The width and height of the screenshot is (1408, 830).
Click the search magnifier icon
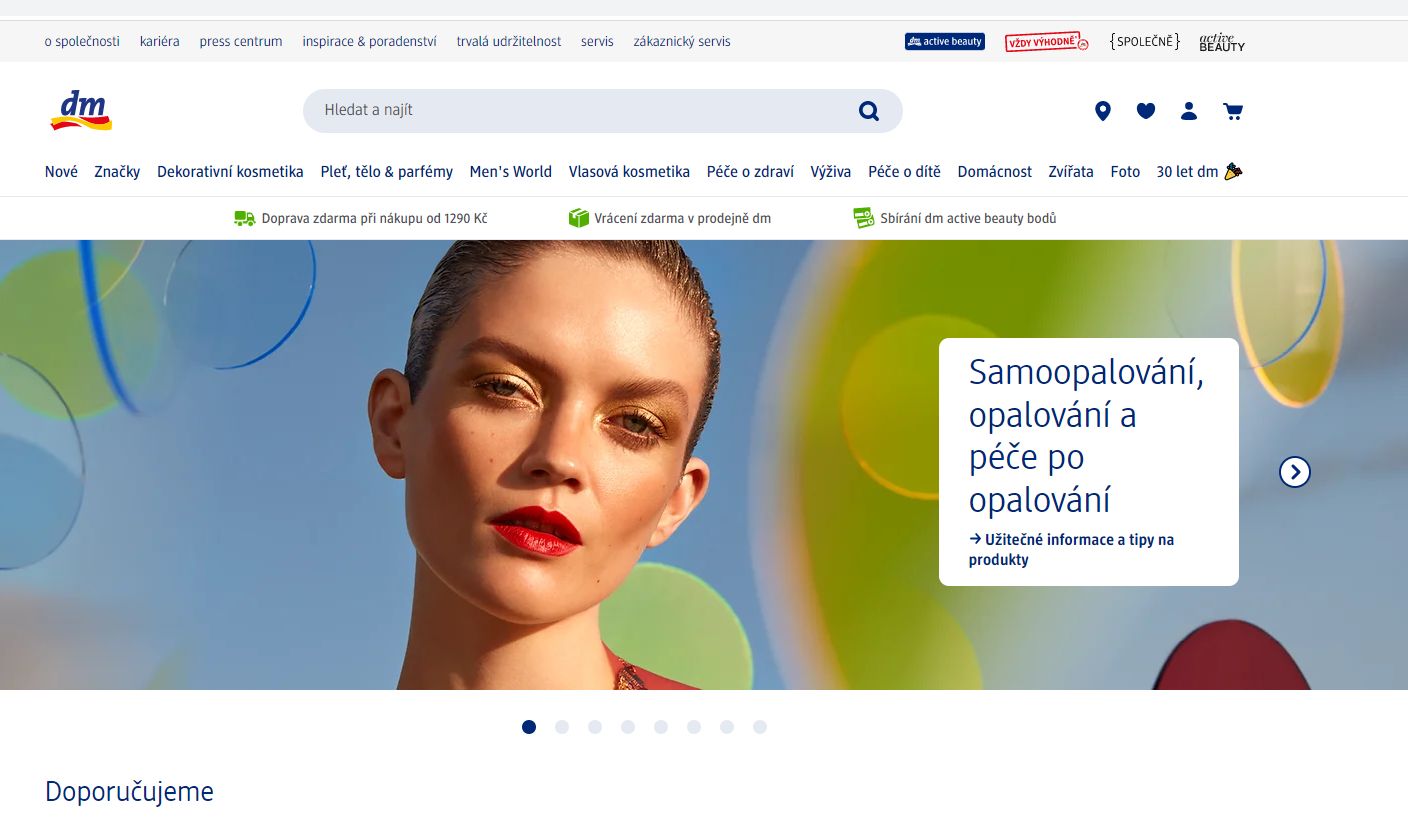point(869,111)
